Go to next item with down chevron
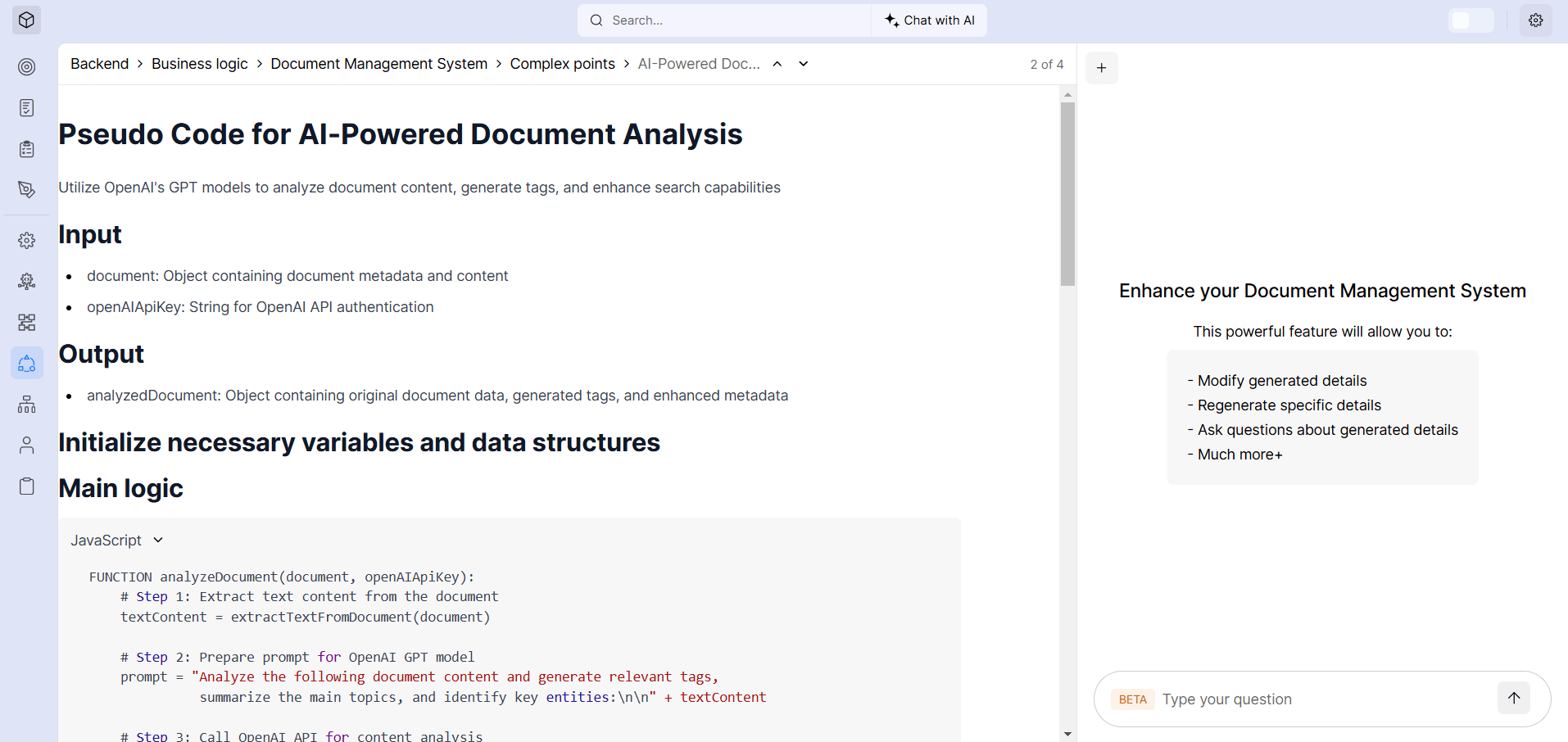The width and height of the screenshot is (1568, 742). (x=804, y=64)
